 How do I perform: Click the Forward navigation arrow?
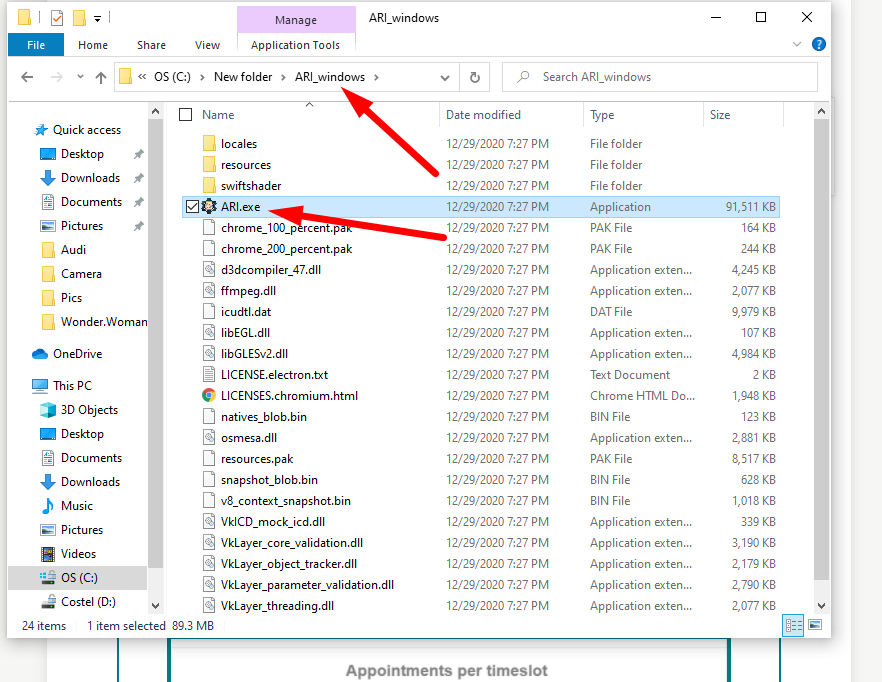pyautogui.click(x=56, y=77)
